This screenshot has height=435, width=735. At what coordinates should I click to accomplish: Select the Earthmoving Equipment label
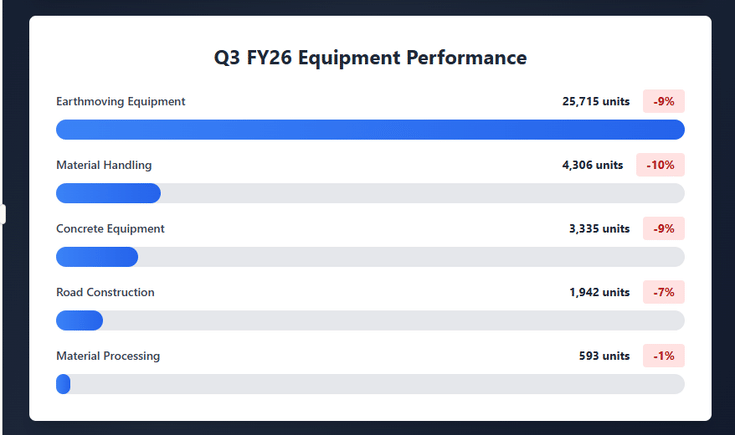click(x=121, y=102)
